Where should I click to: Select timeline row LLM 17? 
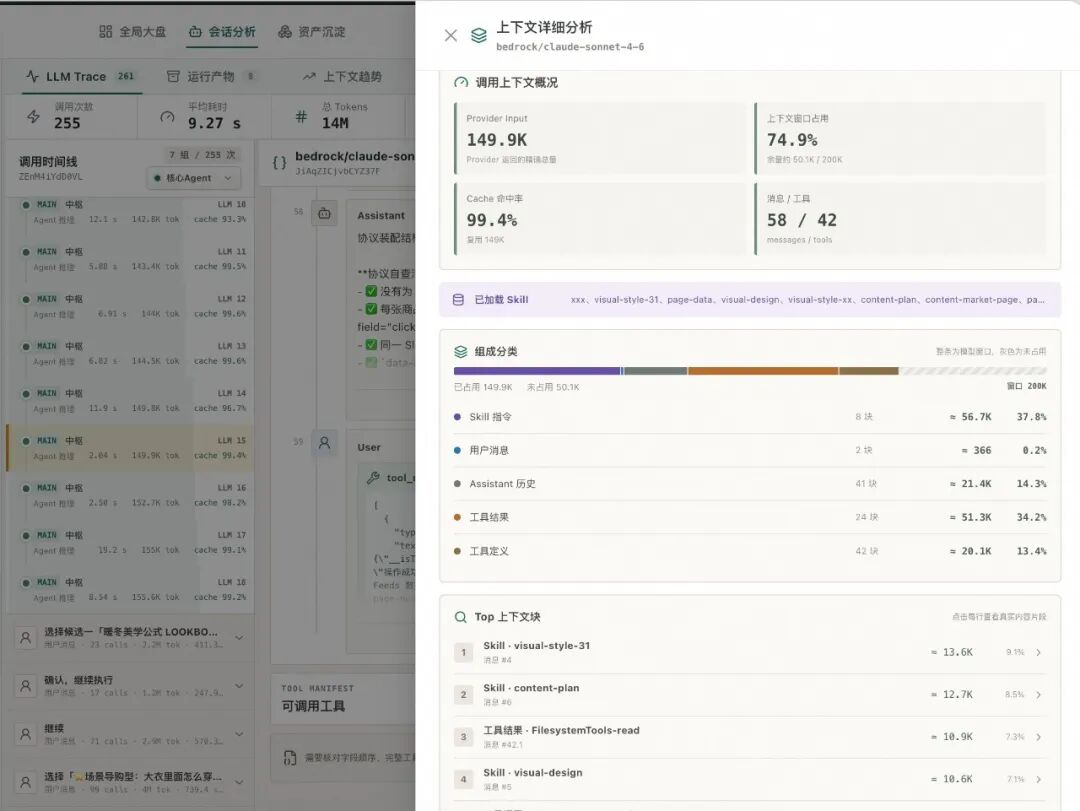click(x=129, y=542)
